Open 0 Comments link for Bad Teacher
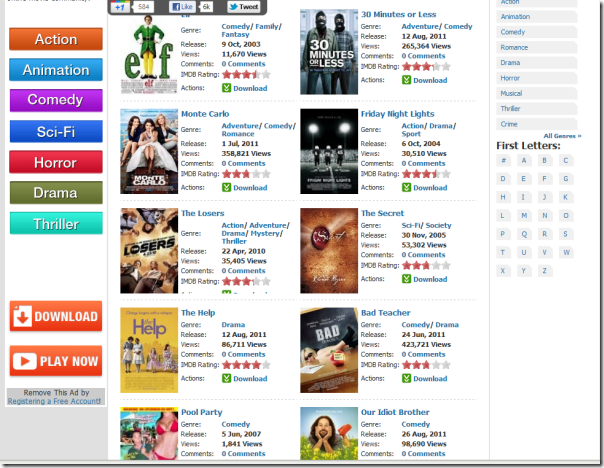 (x=423, y=354)
